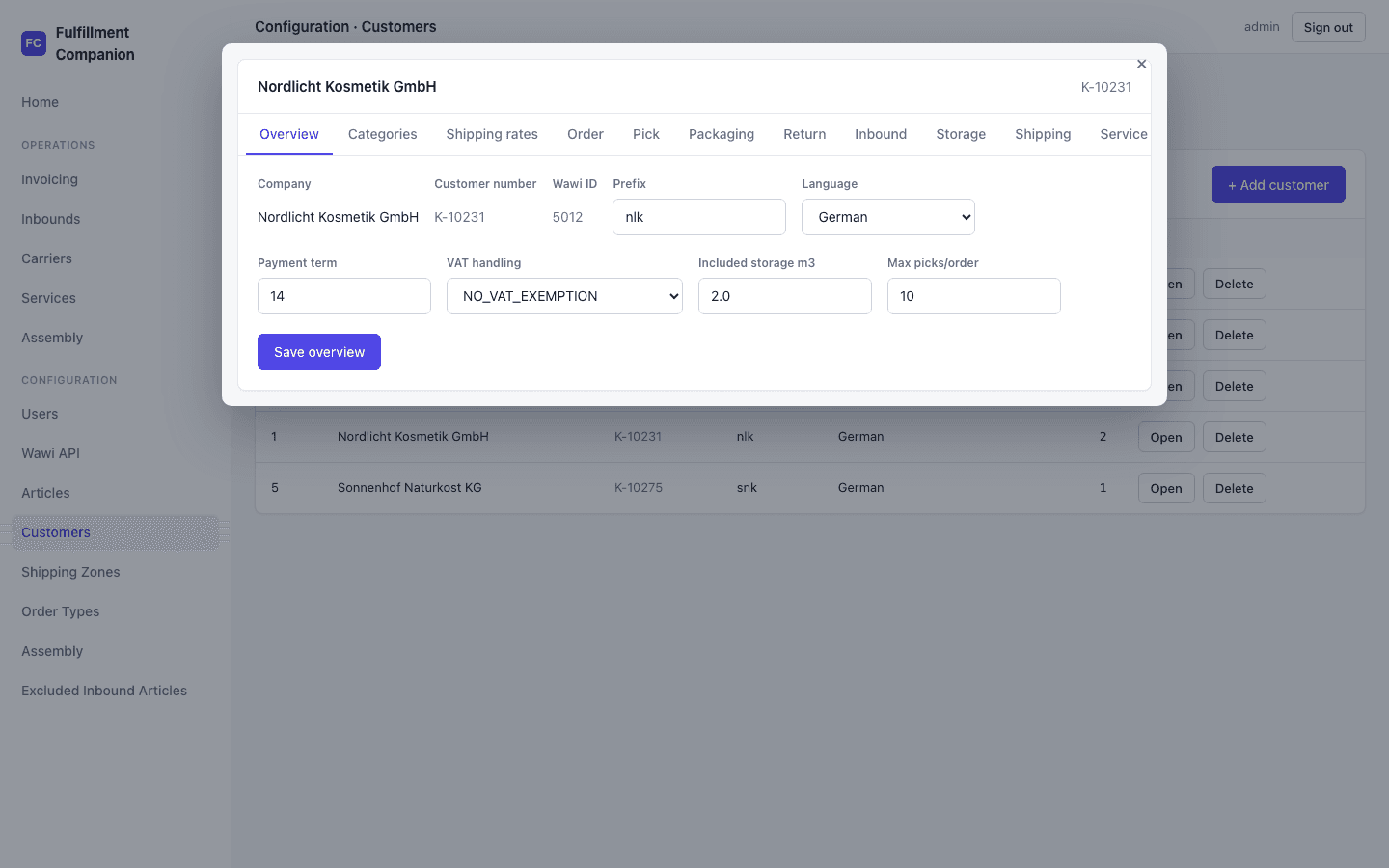
Task: Go to the Storage tab
Action: point(961,134)
